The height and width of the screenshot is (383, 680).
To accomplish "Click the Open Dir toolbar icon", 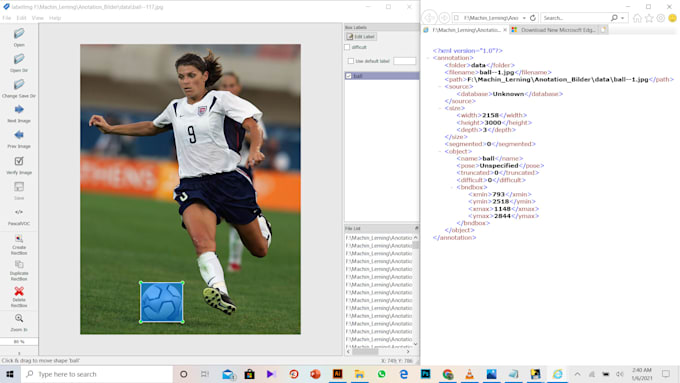I will pos(19,59).
